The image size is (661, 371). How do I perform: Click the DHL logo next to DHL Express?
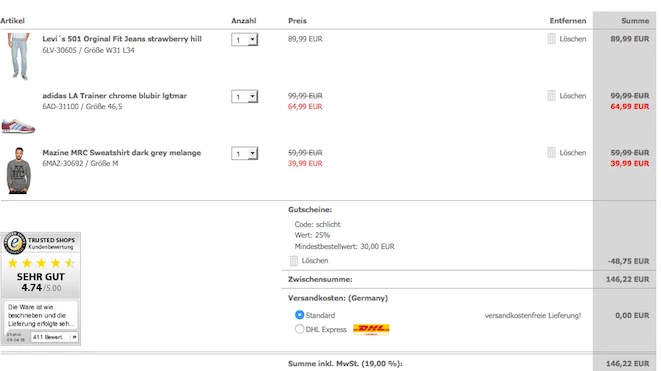[x=371, y=329]
